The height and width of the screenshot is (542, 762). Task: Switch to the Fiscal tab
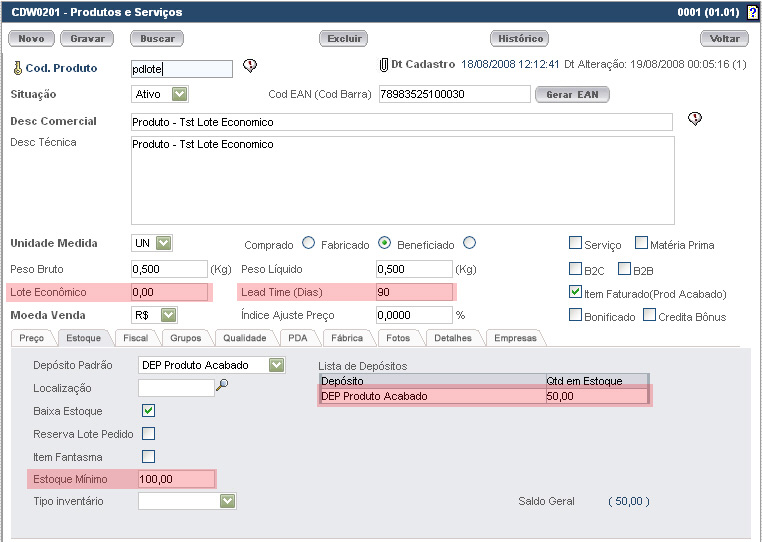click(135, 338)
